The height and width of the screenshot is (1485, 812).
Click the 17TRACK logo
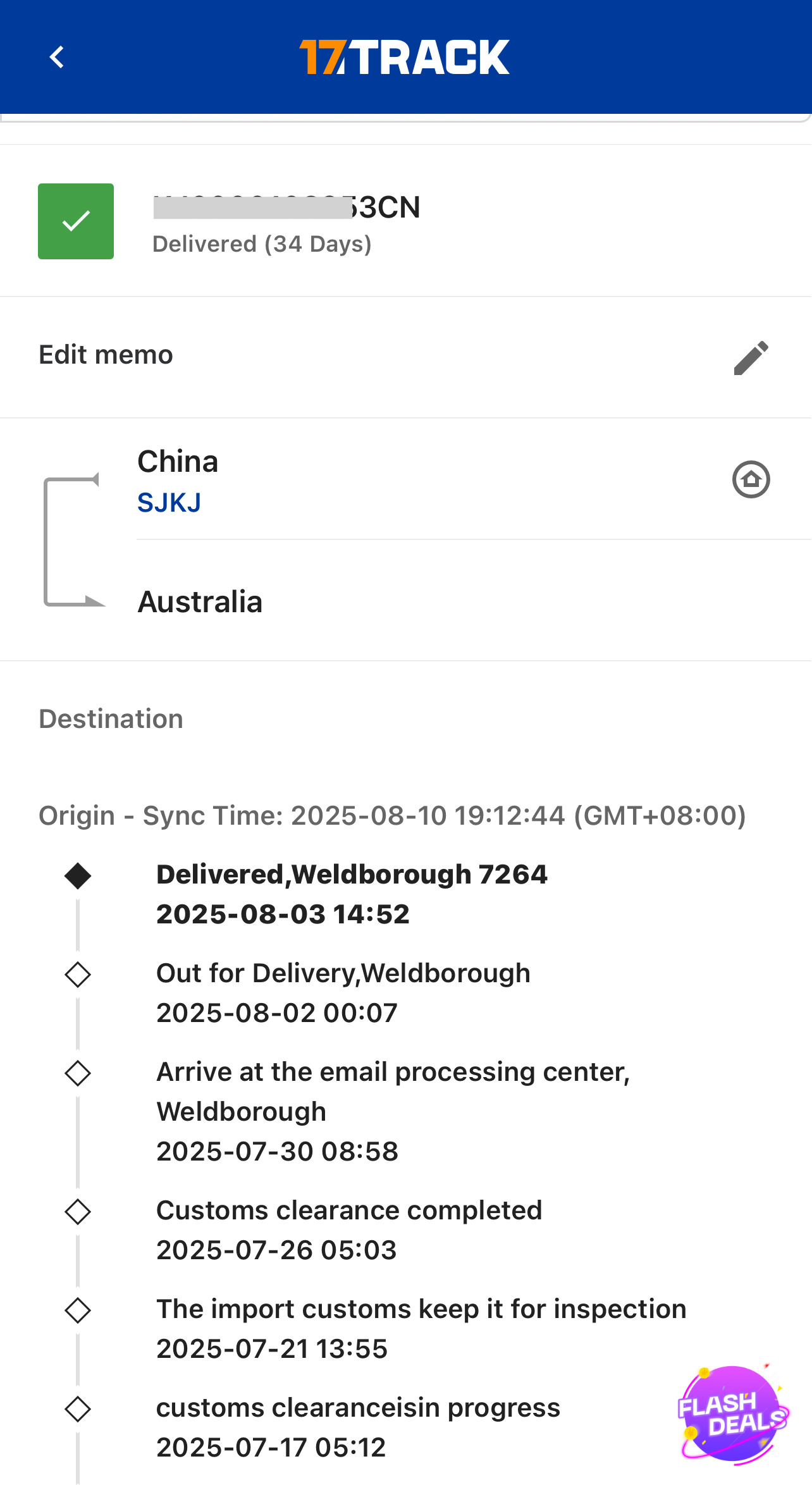coord(405,57)
